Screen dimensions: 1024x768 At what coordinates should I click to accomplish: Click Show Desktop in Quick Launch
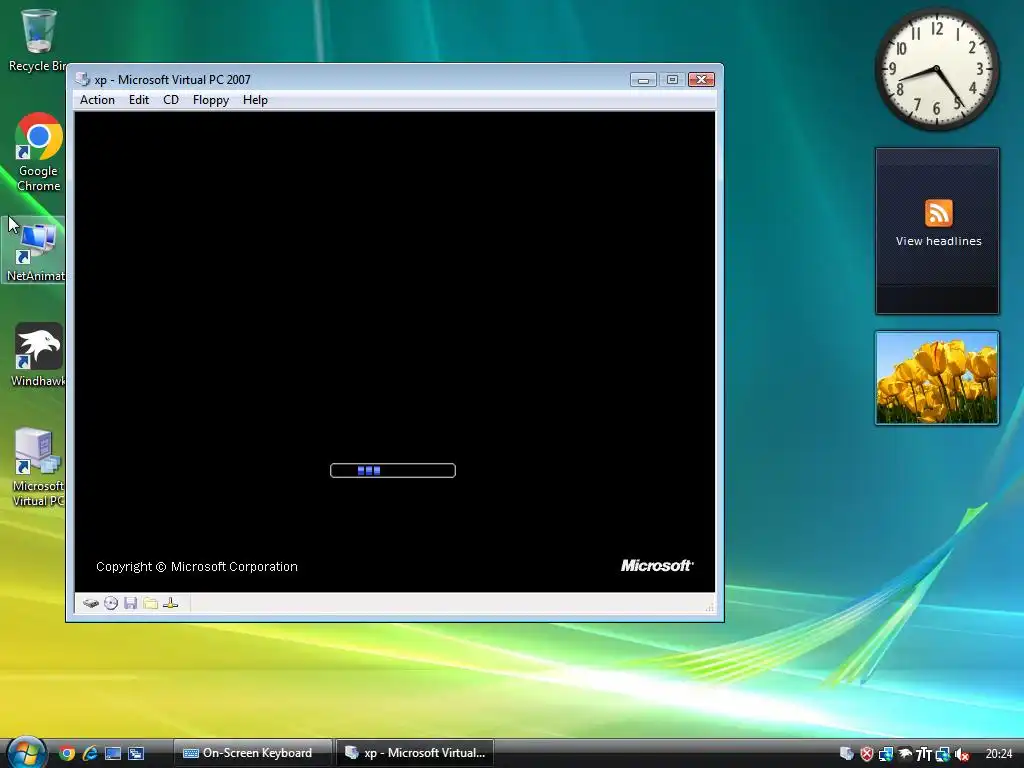pyautogui.click(x=113, y=753)
